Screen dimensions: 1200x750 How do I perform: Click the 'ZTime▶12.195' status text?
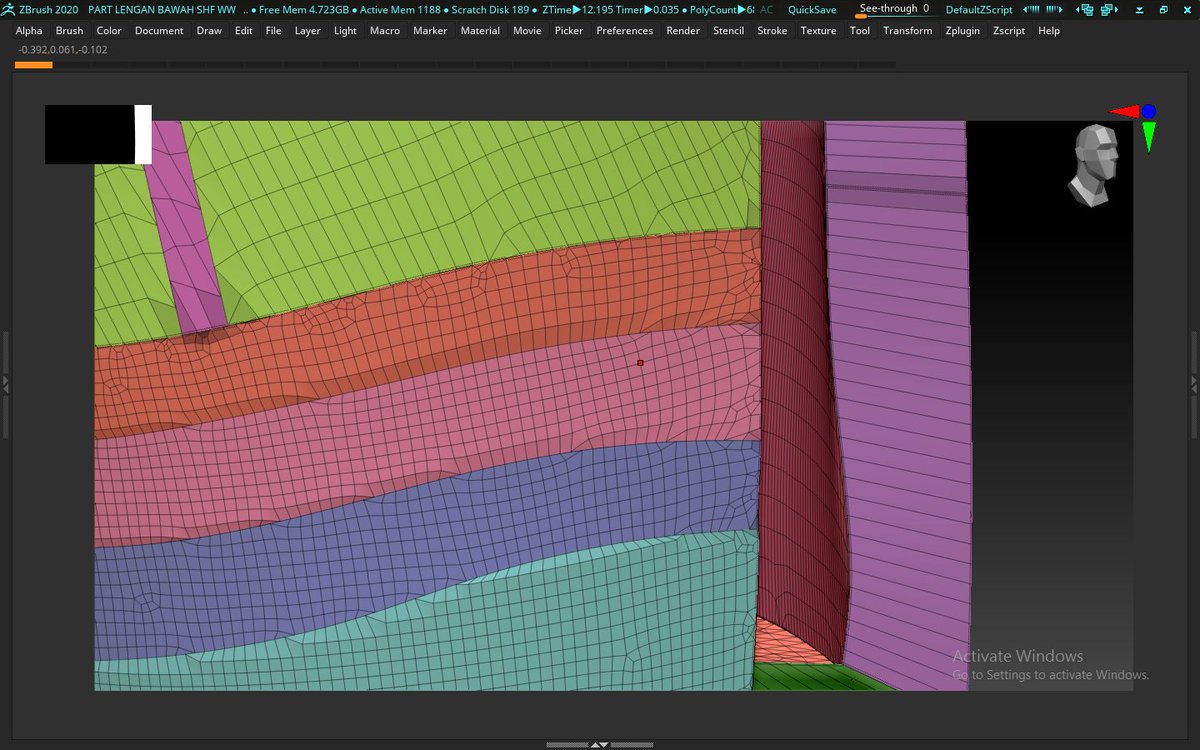tap(577, 9)
